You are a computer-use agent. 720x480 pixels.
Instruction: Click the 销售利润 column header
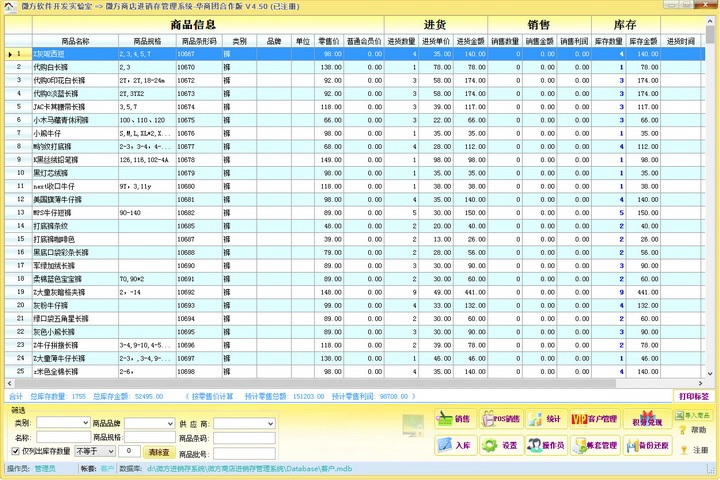tap(574, 41)
